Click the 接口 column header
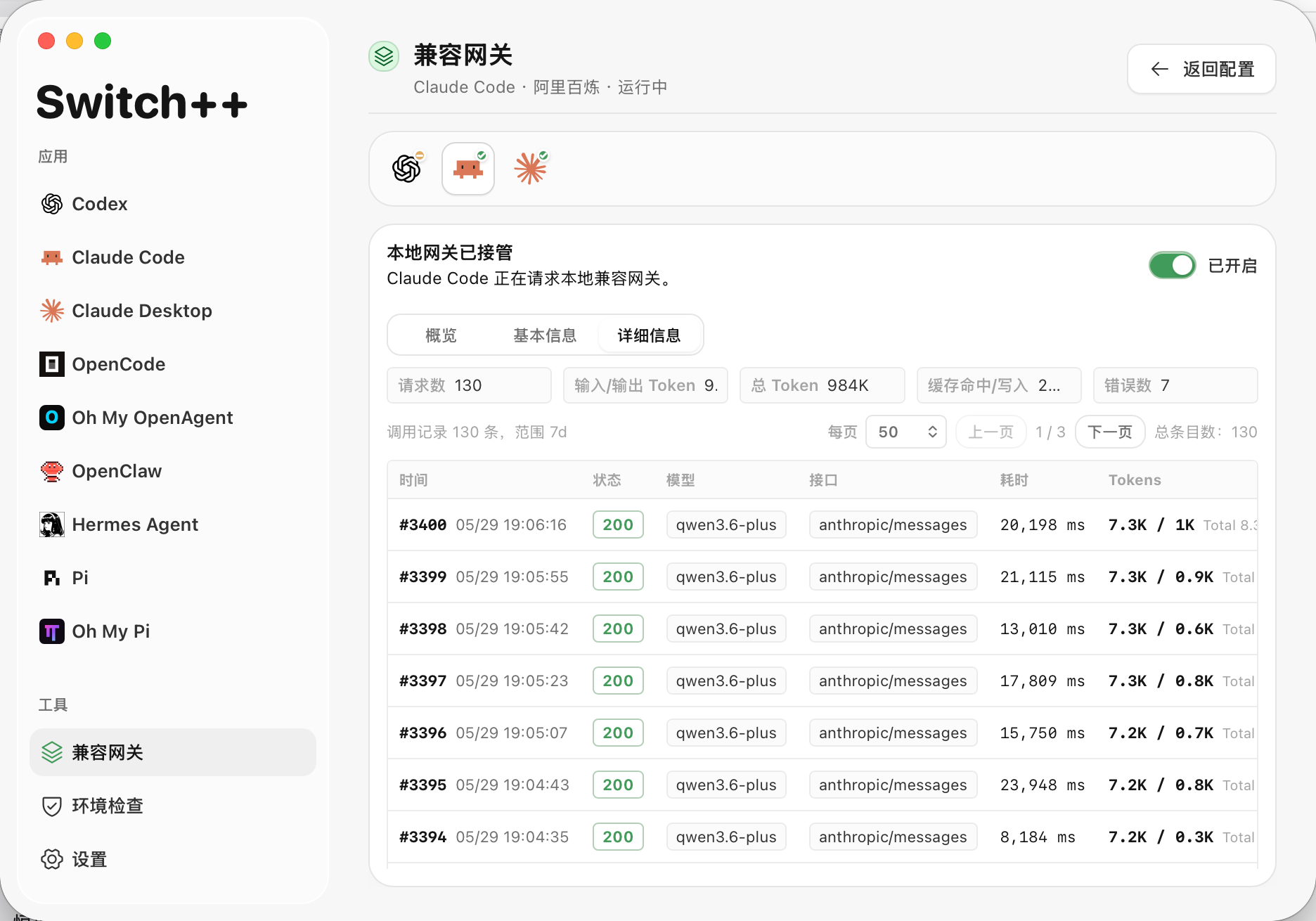Screen dimensions: 1316x921 [823, 480]
